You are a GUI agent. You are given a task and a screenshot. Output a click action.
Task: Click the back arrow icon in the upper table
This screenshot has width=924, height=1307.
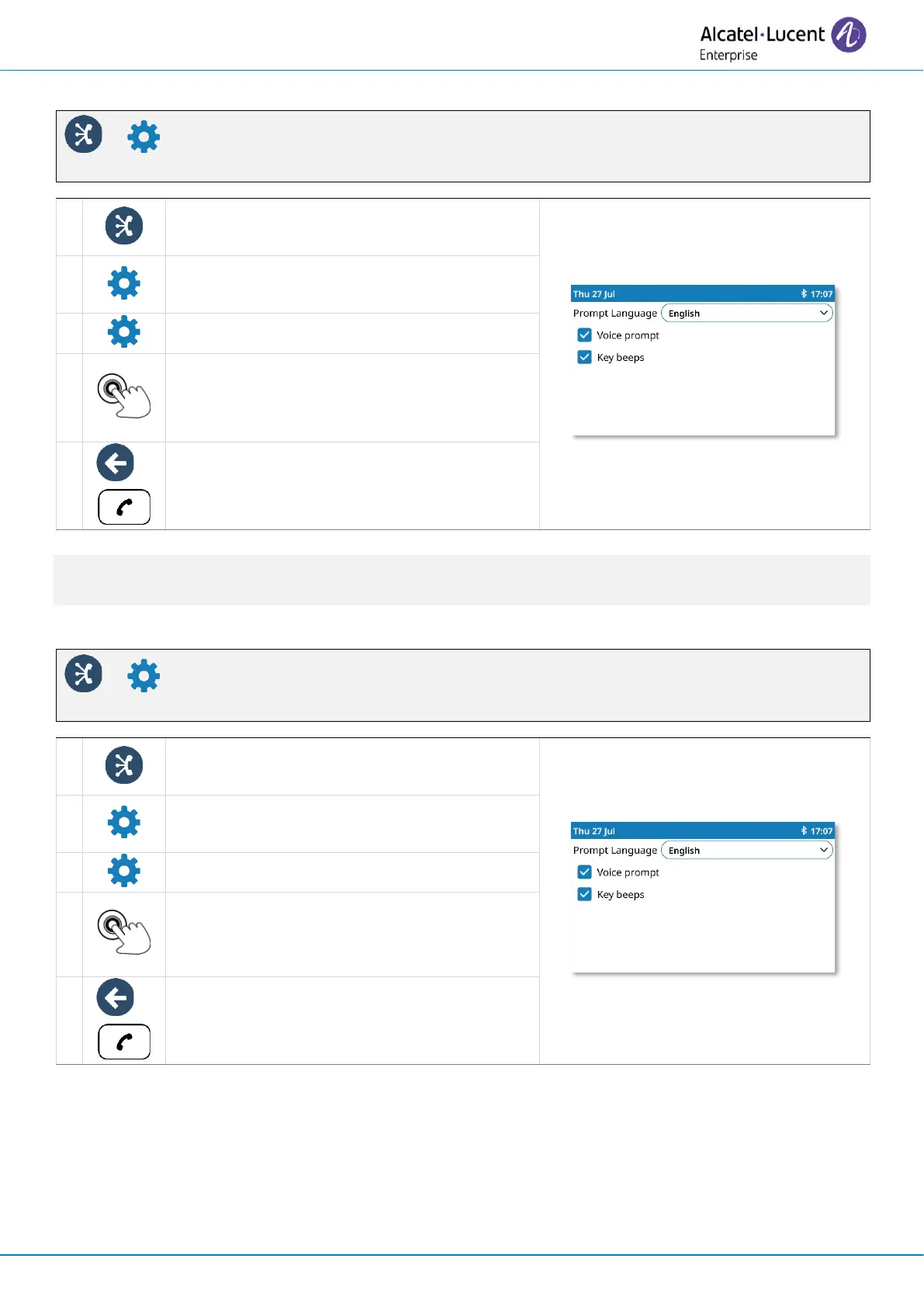pos(116,463)
